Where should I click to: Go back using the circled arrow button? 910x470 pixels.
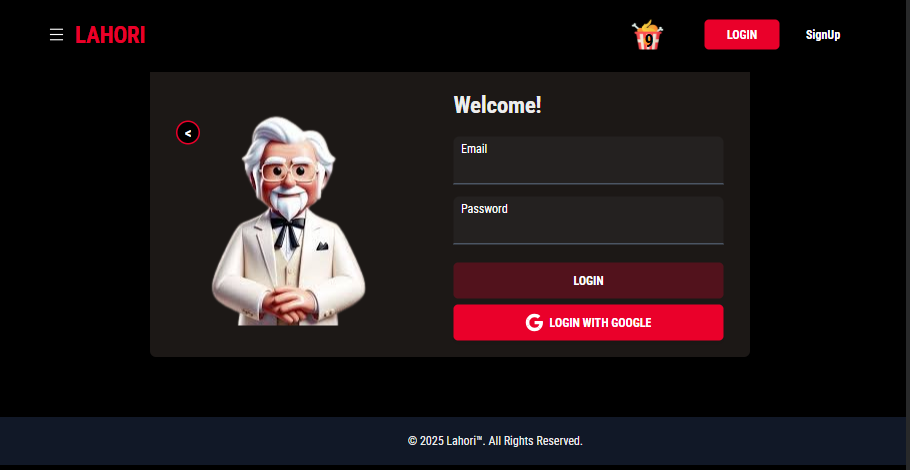[x=188, y=133]
